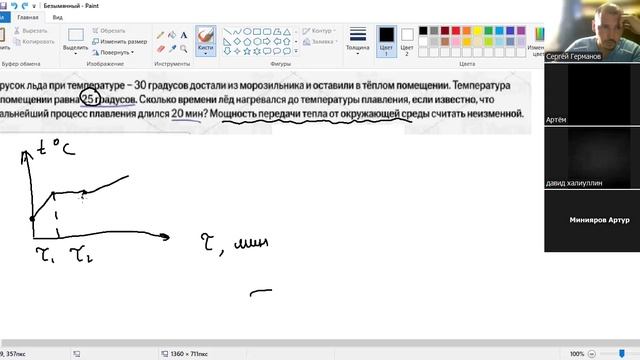Open the Кисти brushes dropdown arrow

pyautogui.click(x=206, y=54)
